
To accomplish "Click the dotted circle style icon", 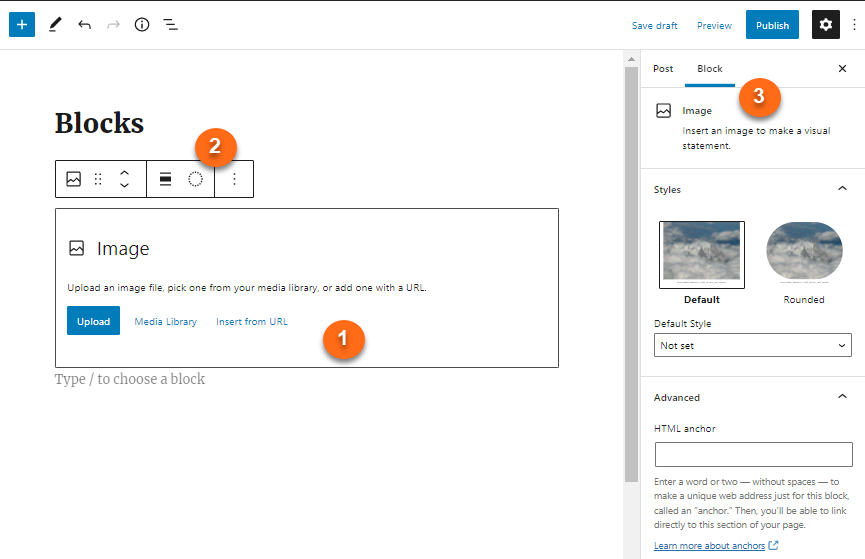I will (x=196, y=179).
